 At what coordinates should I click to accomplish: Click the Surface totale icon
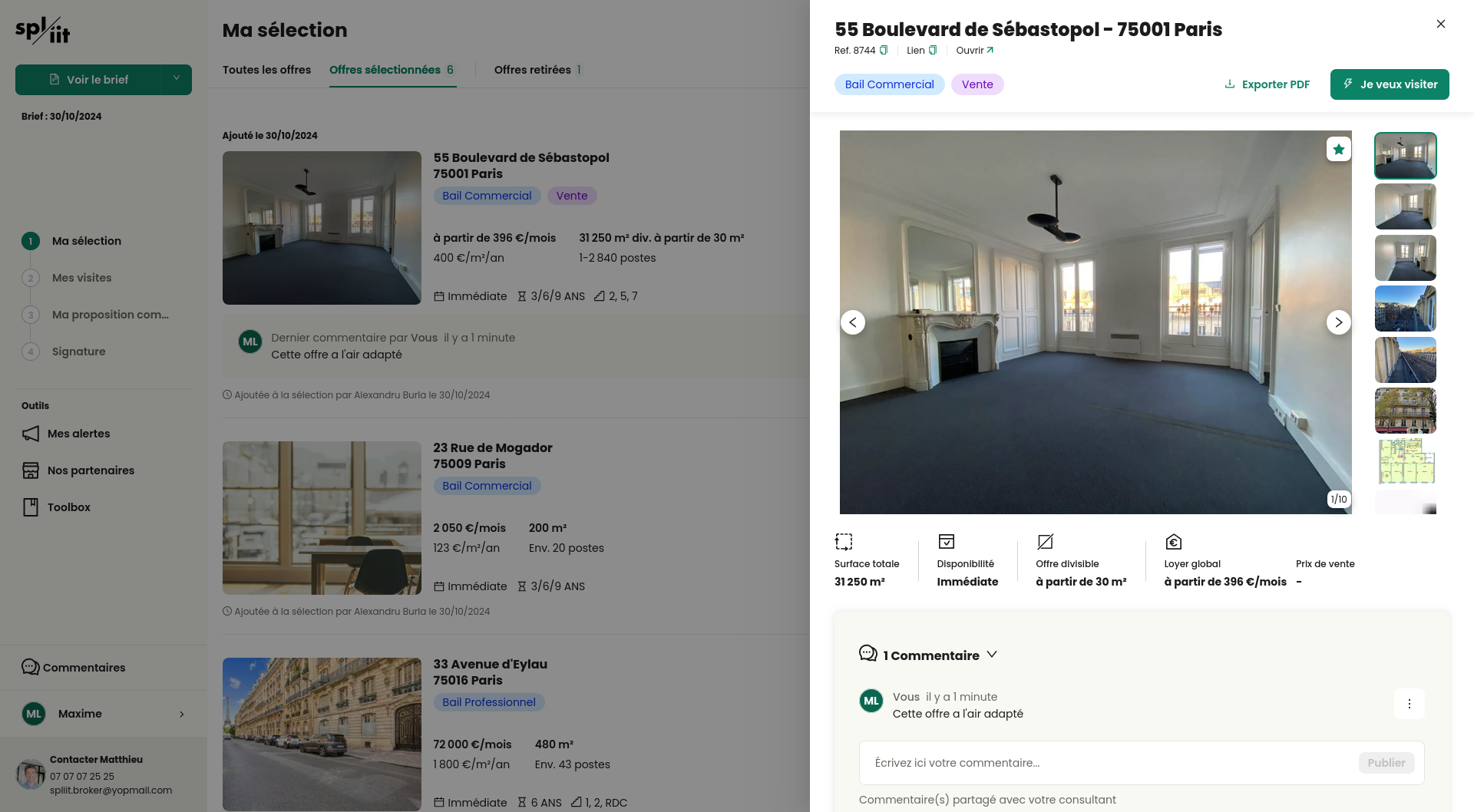844,542
